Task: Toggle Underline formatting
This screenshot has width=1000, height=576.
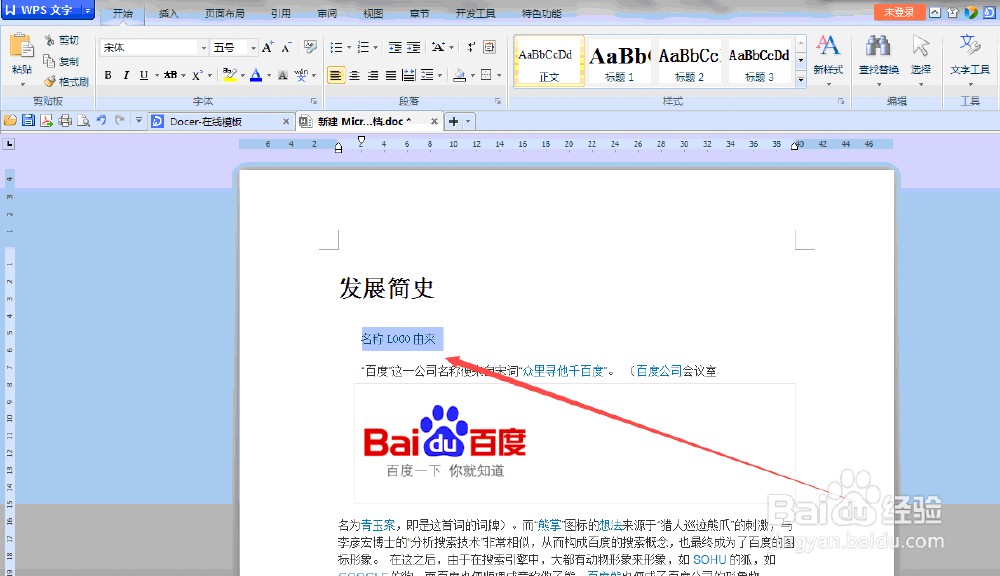Action: pyautogui.click(x=143, y=75)
